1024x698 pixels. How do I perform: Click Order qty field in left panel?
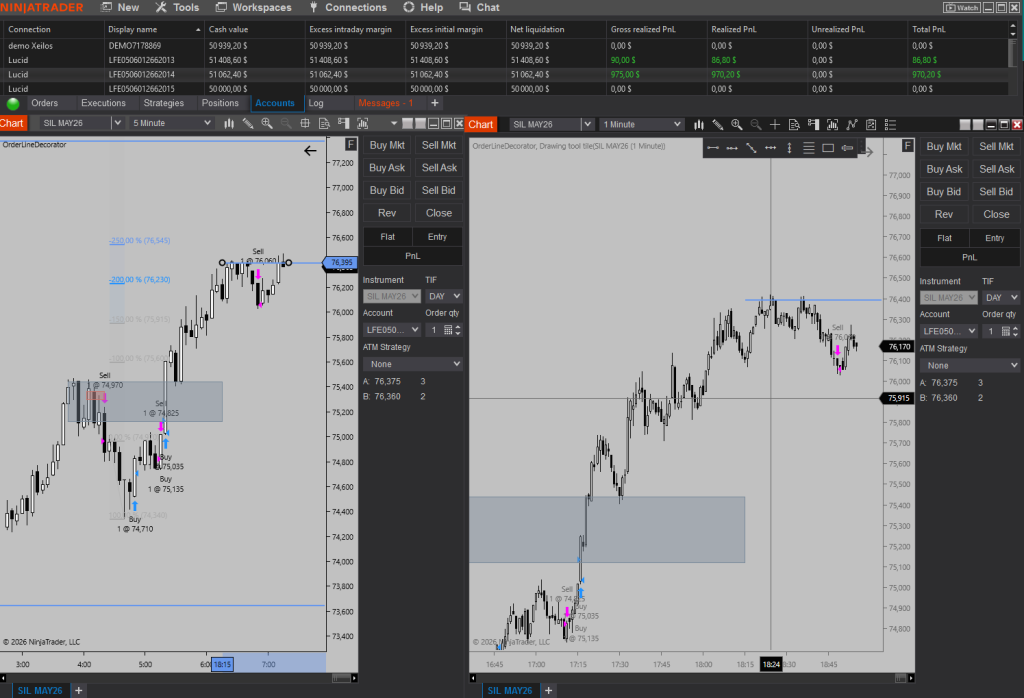[434, 329]
